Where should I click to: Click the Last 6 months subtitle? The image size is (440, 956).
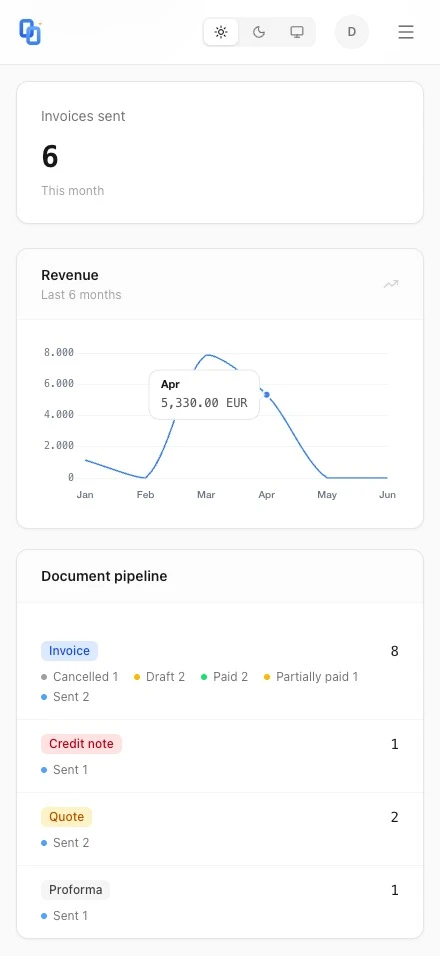(x=81, y=294)
